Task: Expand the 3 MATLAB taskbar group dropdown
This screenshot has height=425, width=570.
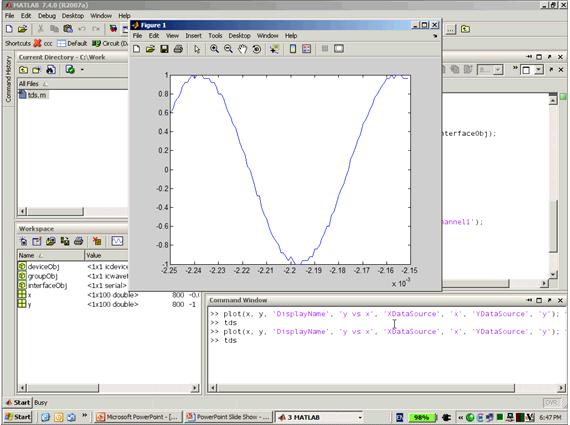Action: 360,417
